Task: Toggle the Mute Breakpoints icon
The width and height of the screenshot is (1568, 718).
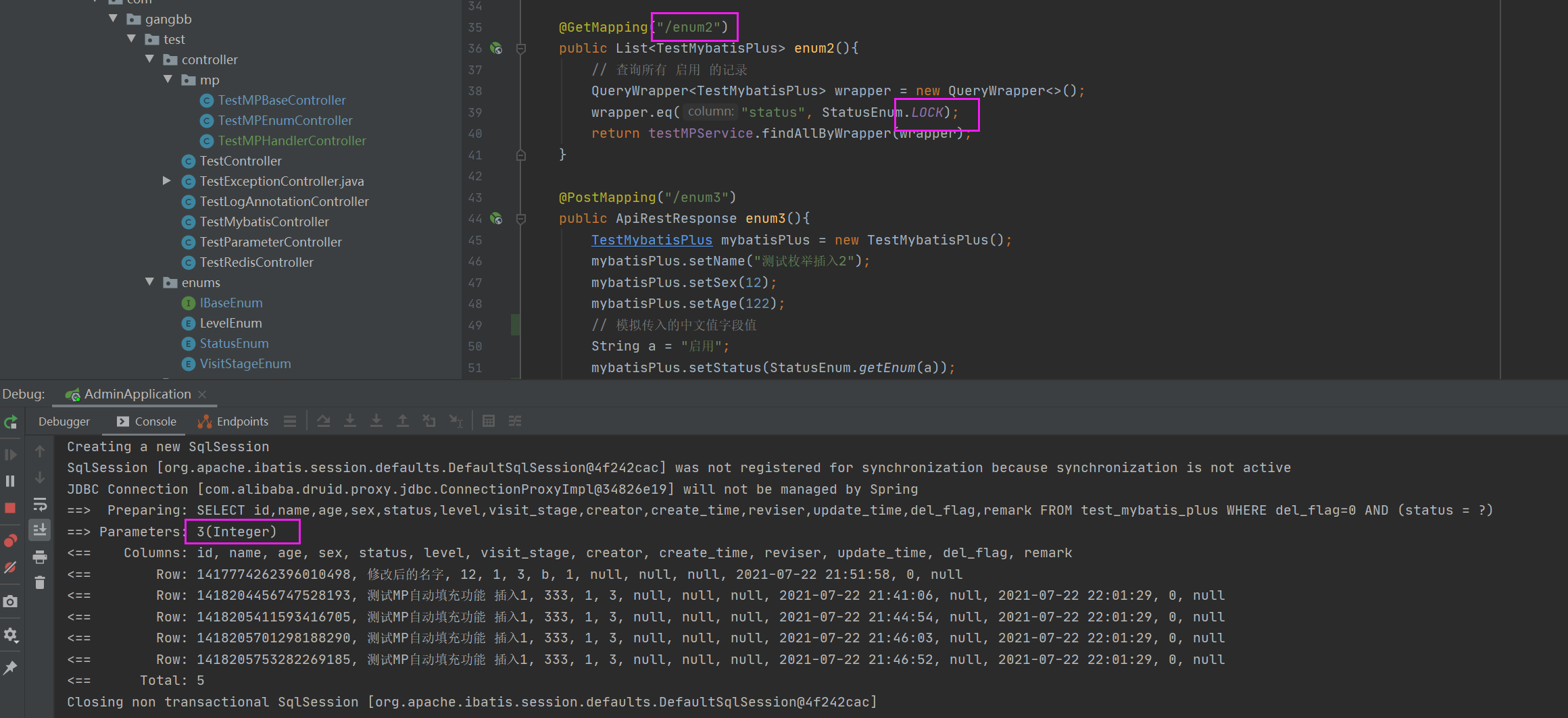Action: click(x=11, y=567)
